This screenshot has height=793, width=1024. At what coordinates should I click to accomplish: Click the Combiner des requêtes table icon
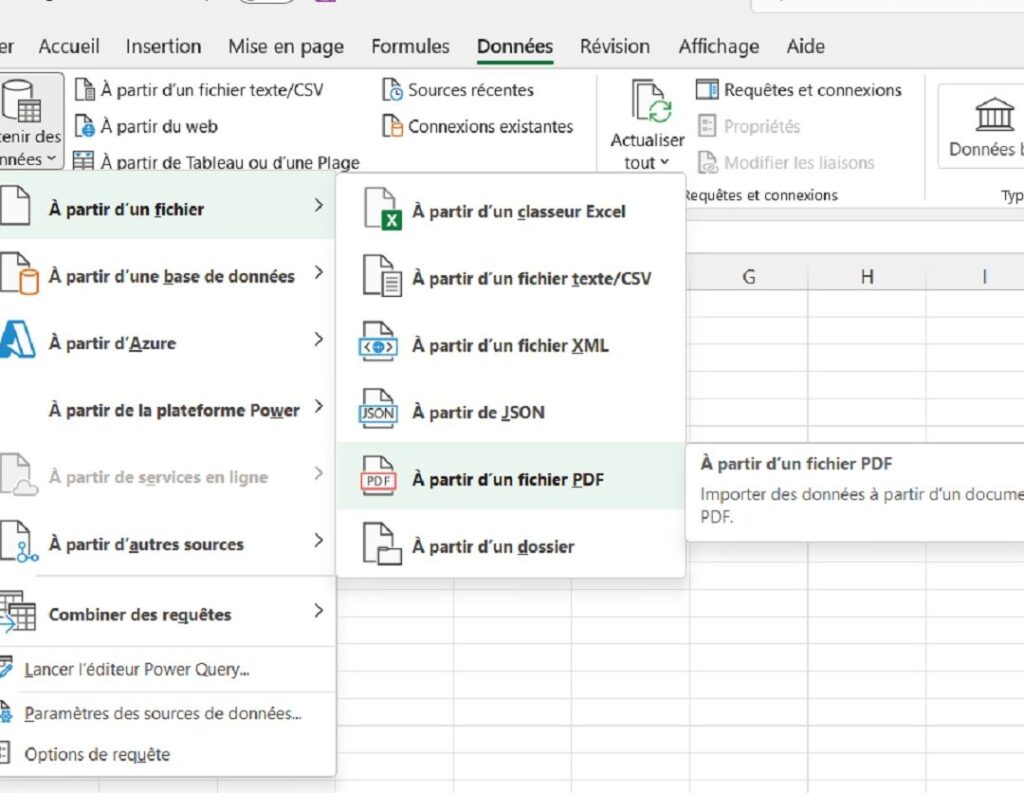point(18,611)
